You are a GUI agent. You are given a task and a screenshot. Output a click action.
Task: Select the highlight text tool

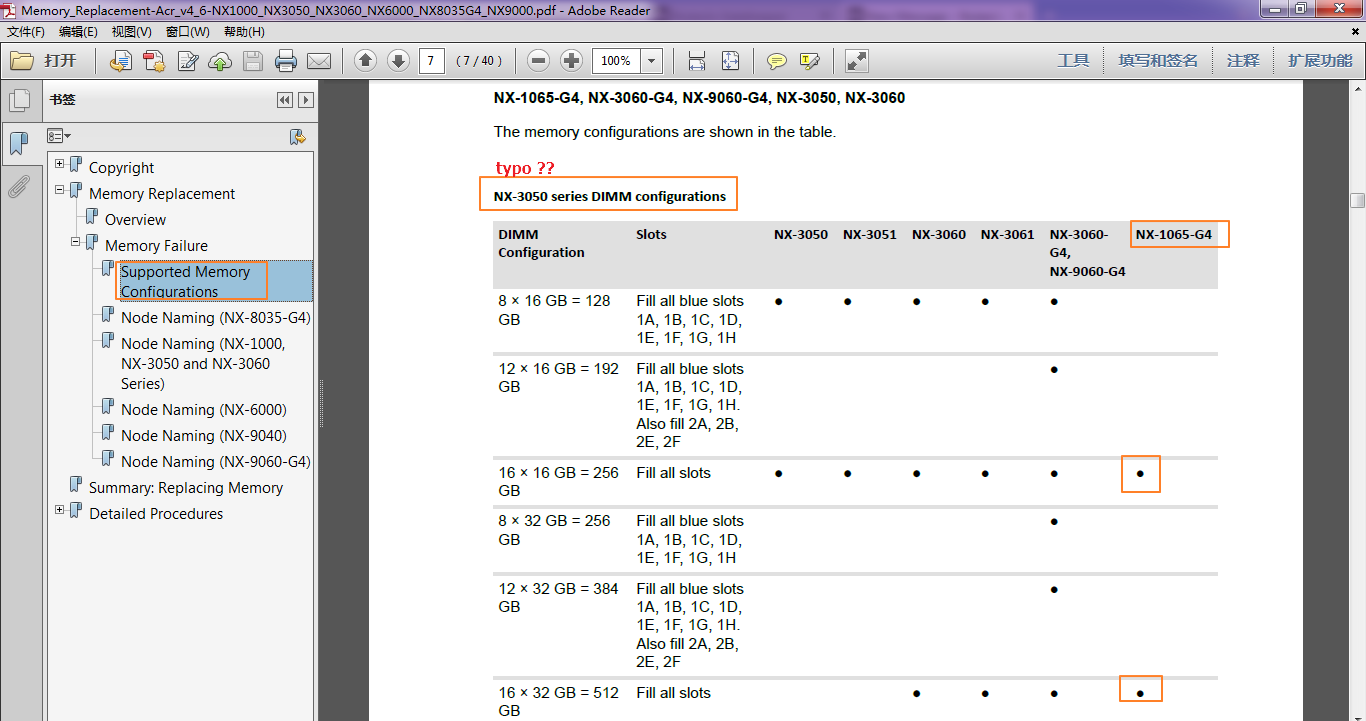coord(810,61)
